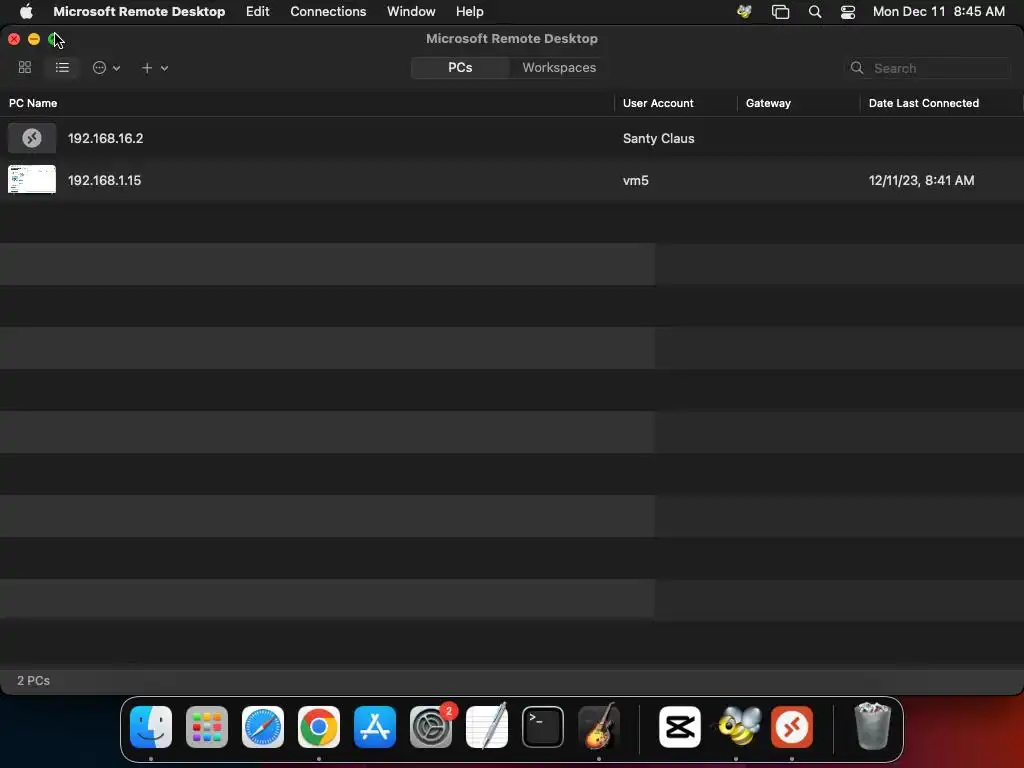Image resolution: width=1024 pixels, height=768 pixels.
Task: Click remote desktop icon for 192.168.16.2
Action: [x=31, y=138]
